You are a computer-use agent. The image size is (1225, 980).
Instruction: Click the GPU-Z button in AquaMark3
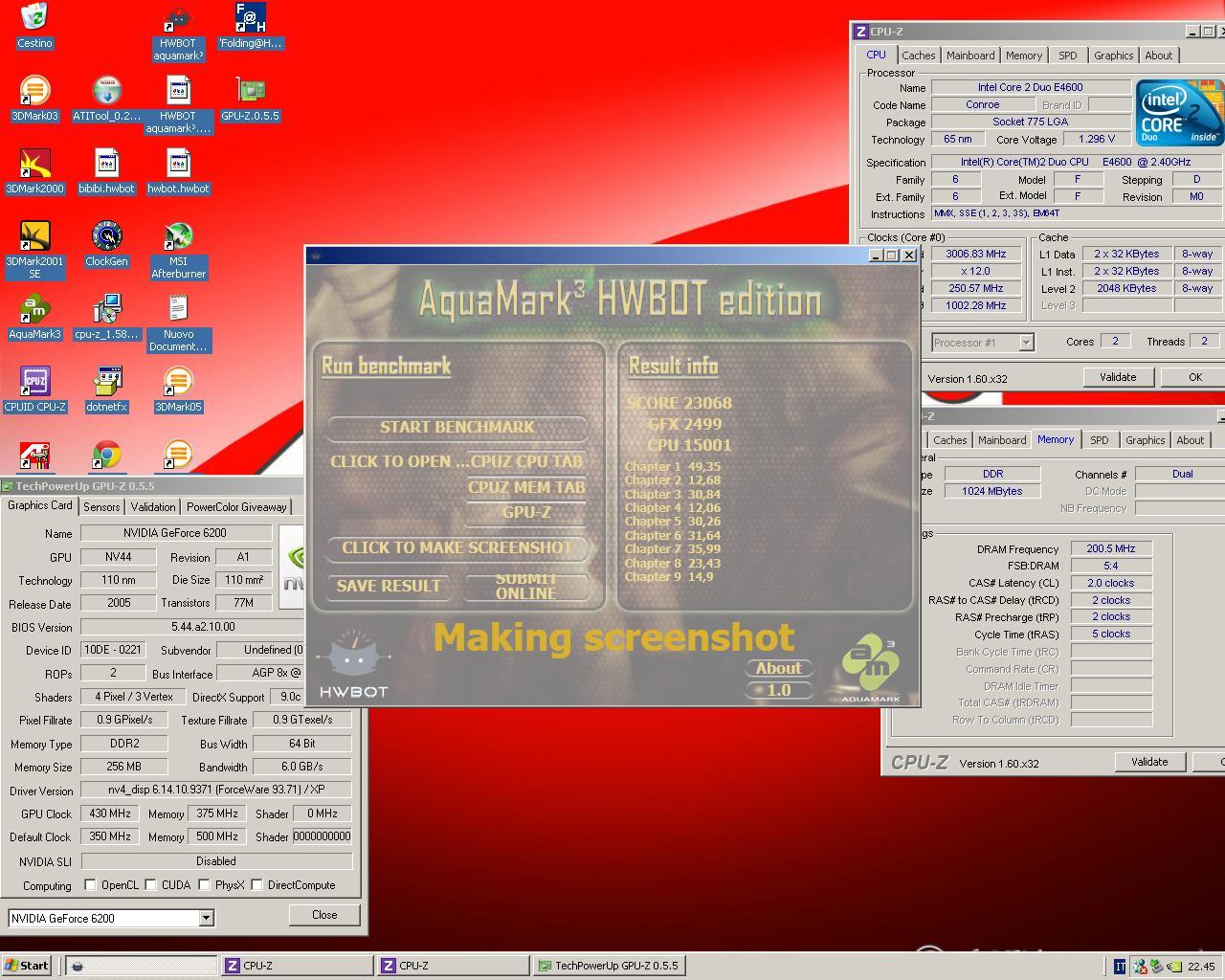[525, 513]
